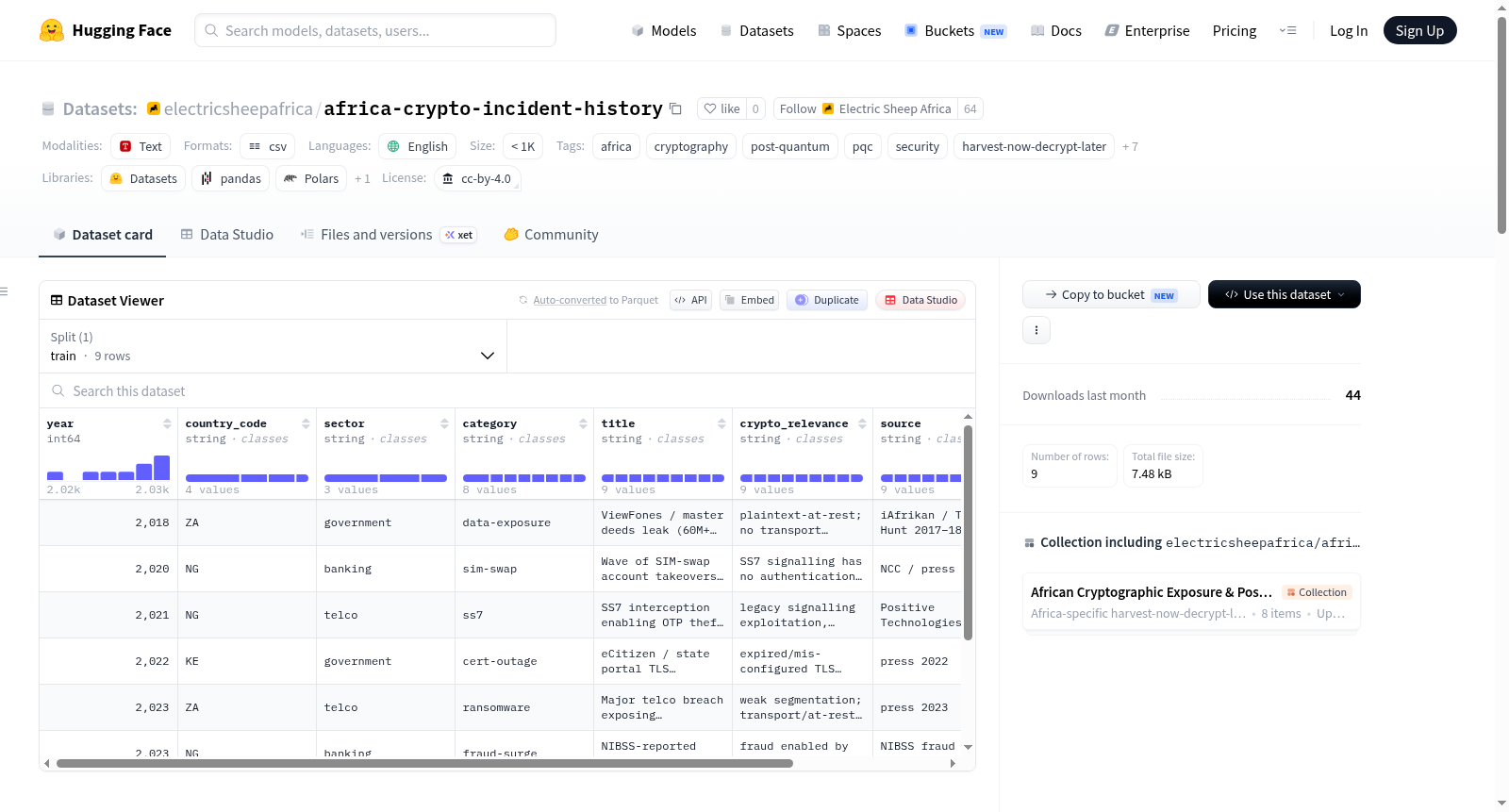Click the sort icon on the title column
Image resolution: width=1509 pixels, height=812 pixels.
pyautogui.click(x=721, y=423)
